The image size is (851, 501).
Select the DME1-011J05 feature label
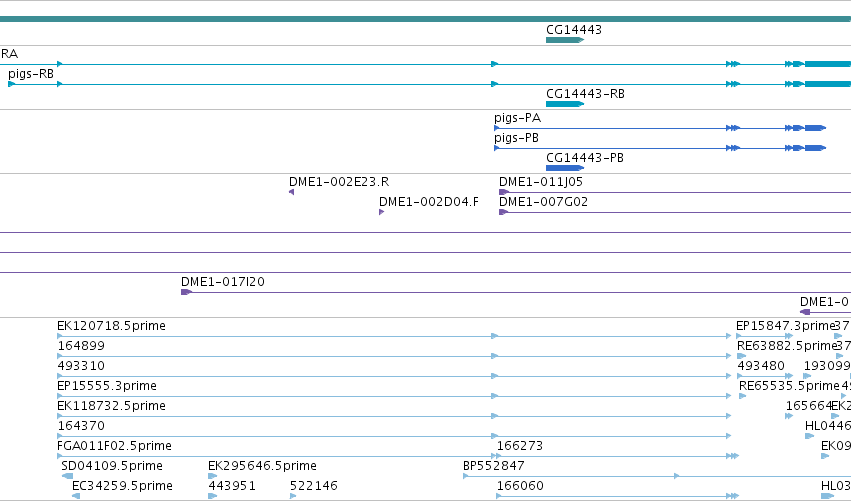point(541,182)
